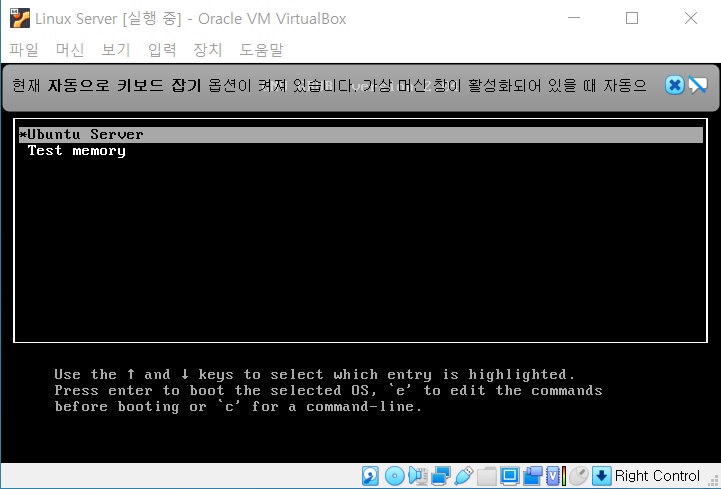Screen dimensions: 721x489
Task: Open the 장치 menu
Action: (x=208, y=49)
